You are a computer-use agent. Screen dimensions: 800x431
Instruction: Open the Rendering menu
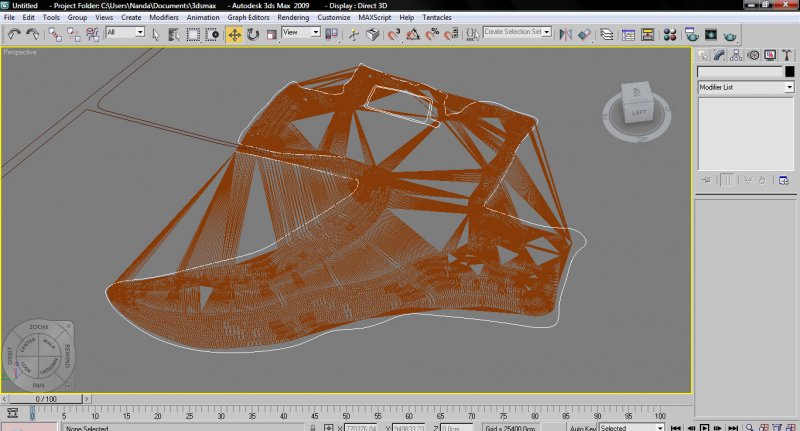click(x=293, y=18)
